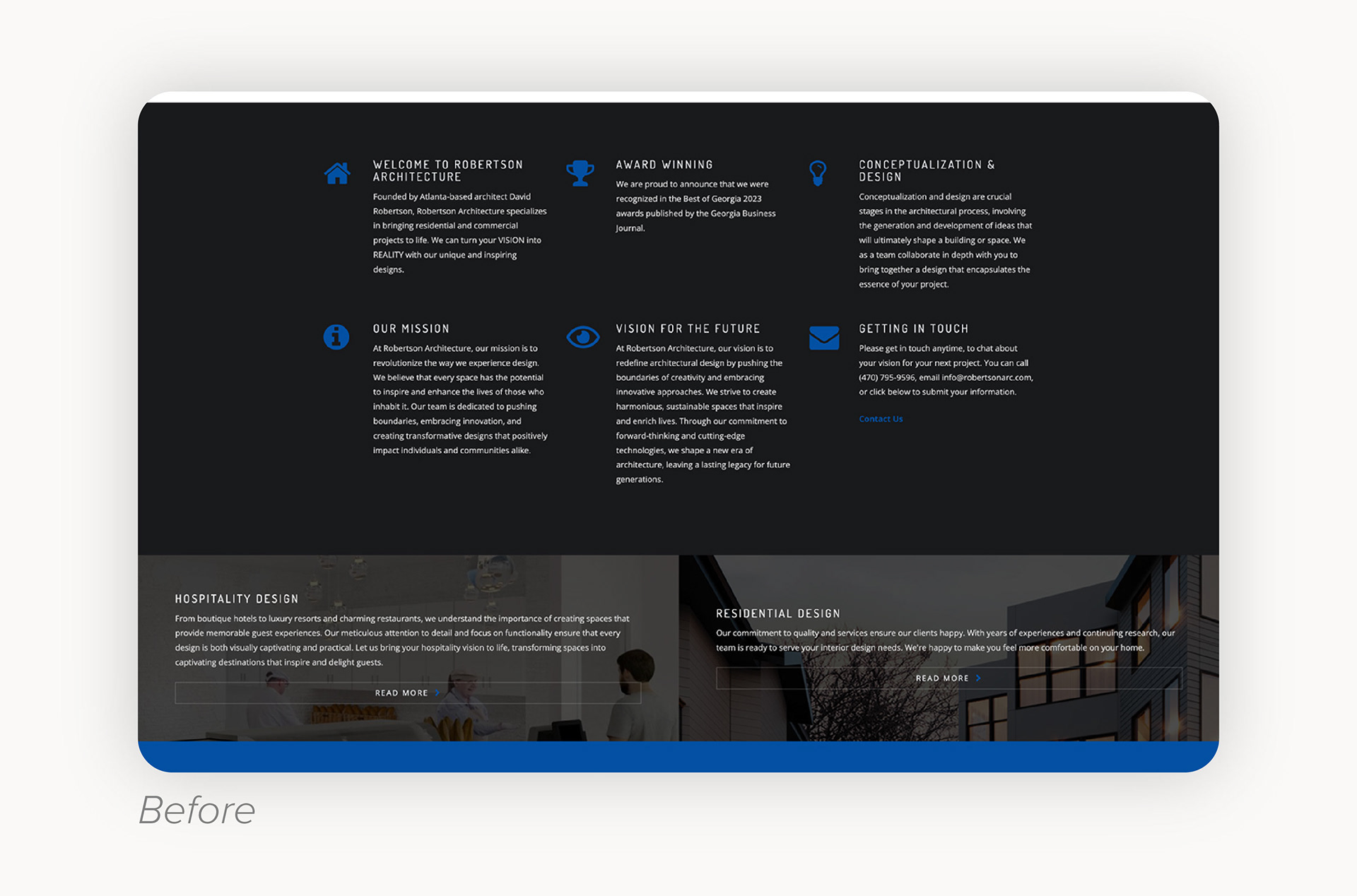Click arrow beside Residential Read More
Screen dimensions: 1357x896
[x=978, y=678]
